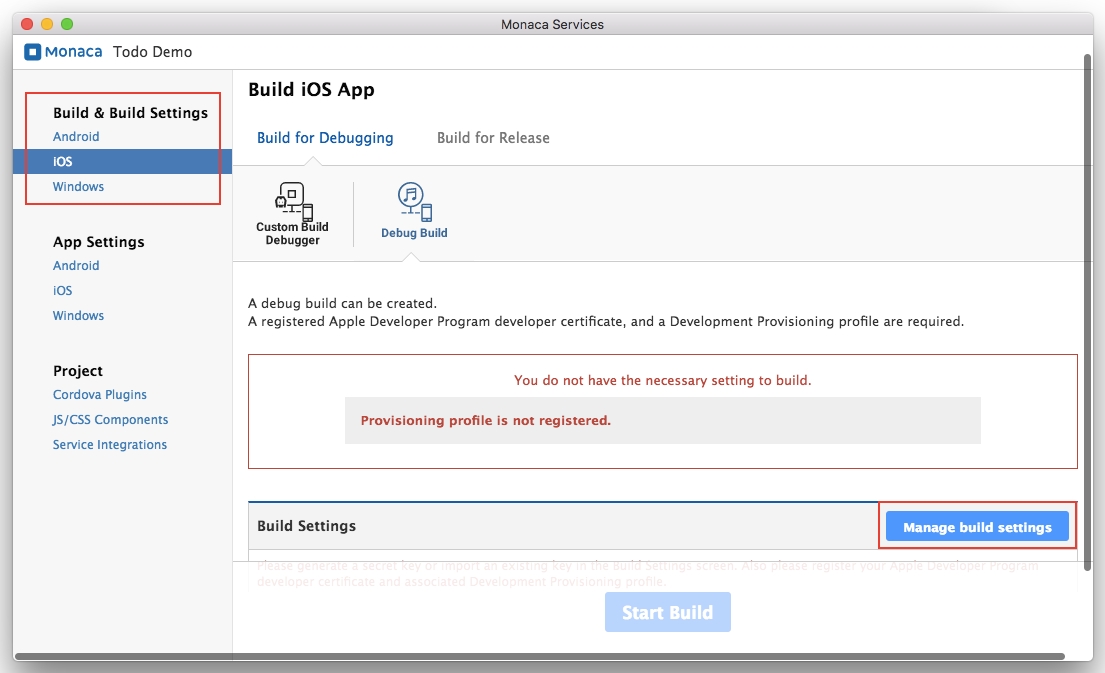1105x673 pixels.
Task: Select iOS under Build & Build Settings
Action: point(123,161)
